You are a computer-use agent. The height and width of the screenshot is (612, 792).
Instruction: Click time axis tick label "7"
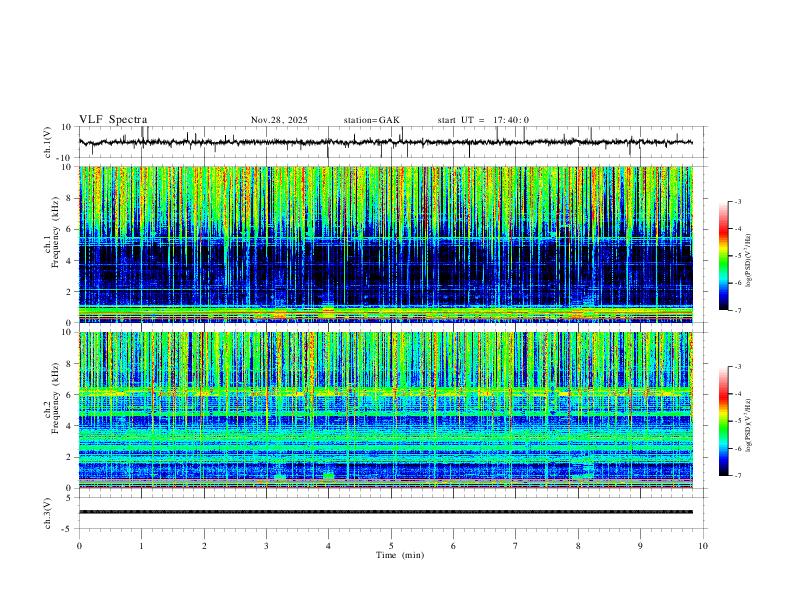[x=516, y=546]
